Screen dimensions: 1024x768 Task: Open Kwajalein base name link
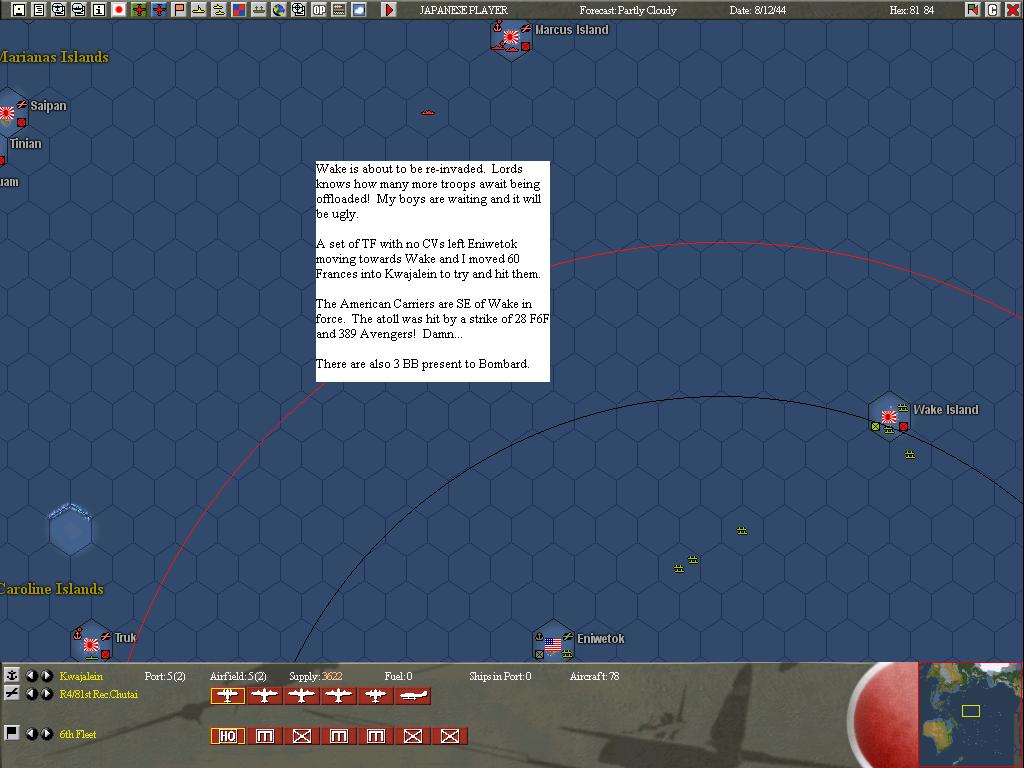coord(81,676)
